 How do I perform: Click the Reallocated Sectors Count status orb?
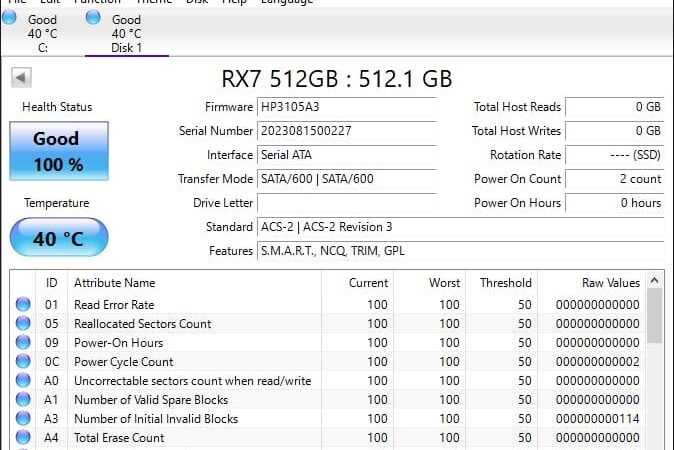pos(22,324)
